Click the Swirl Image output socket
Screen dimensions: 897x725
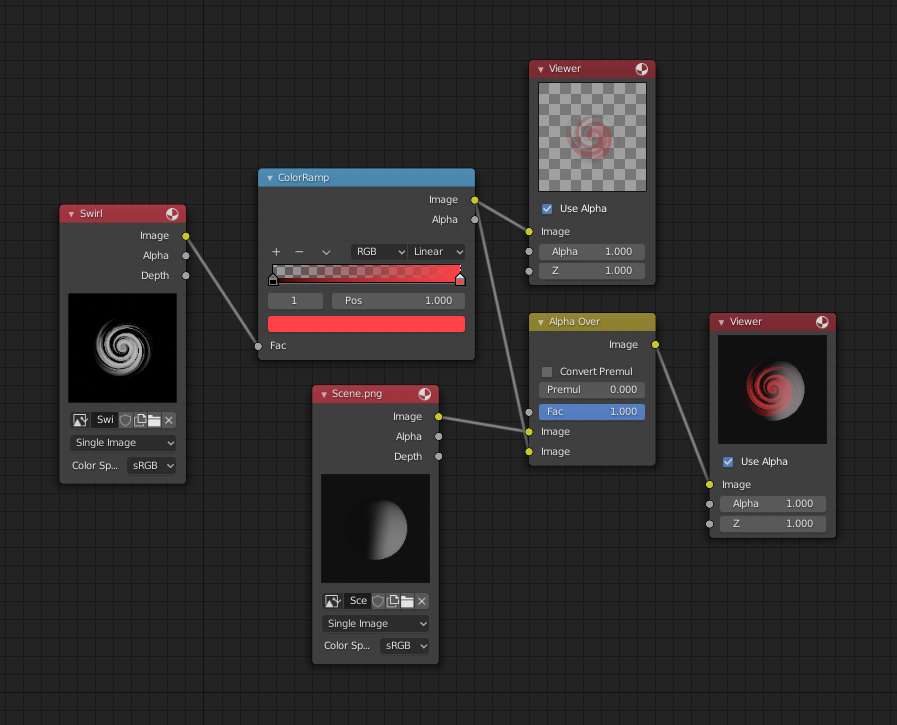click(x=186, y=236)
